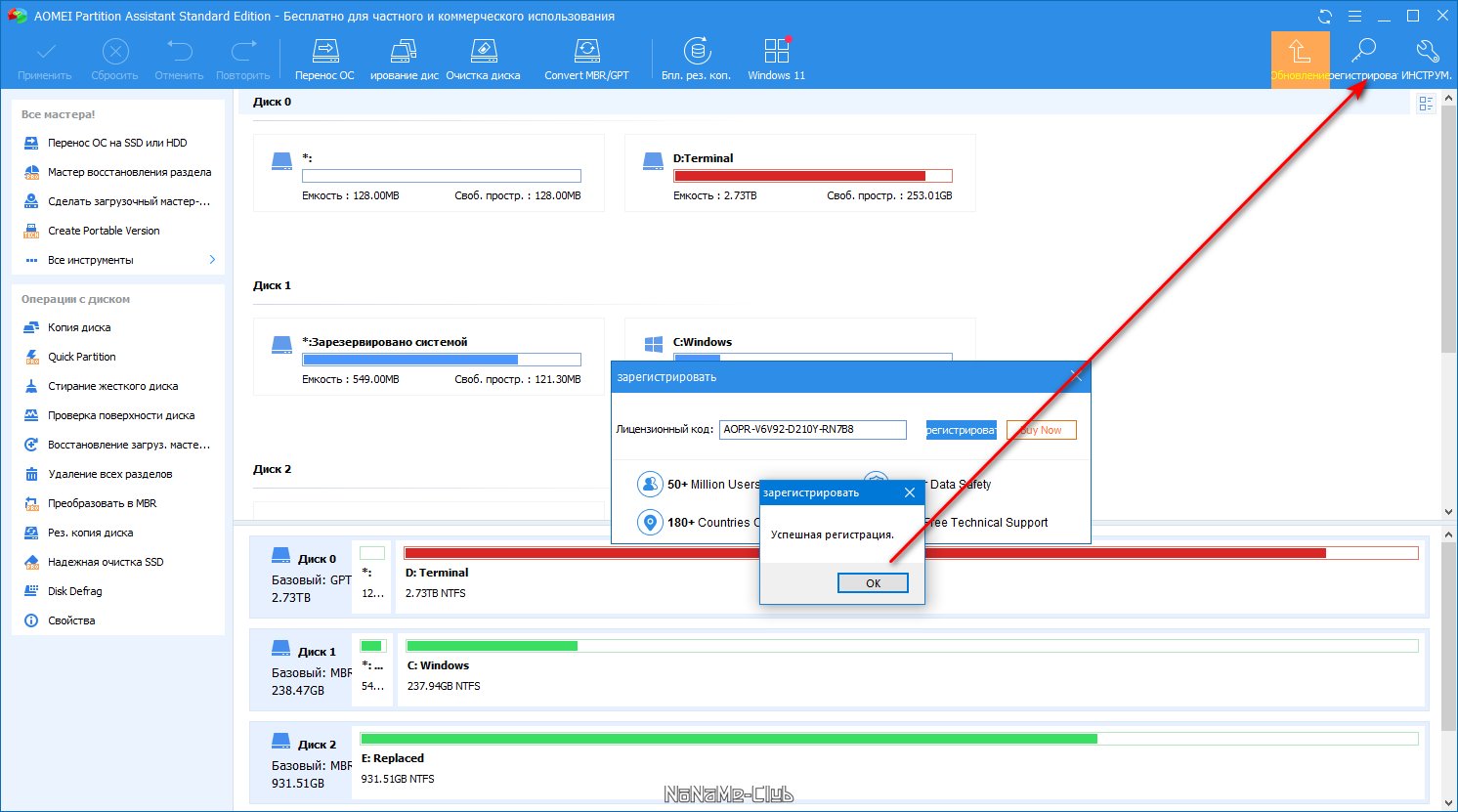Viewport: 1458px width, 812px height.
Task: Open the hamburger menu in title bar
Action: point(1354,17)
